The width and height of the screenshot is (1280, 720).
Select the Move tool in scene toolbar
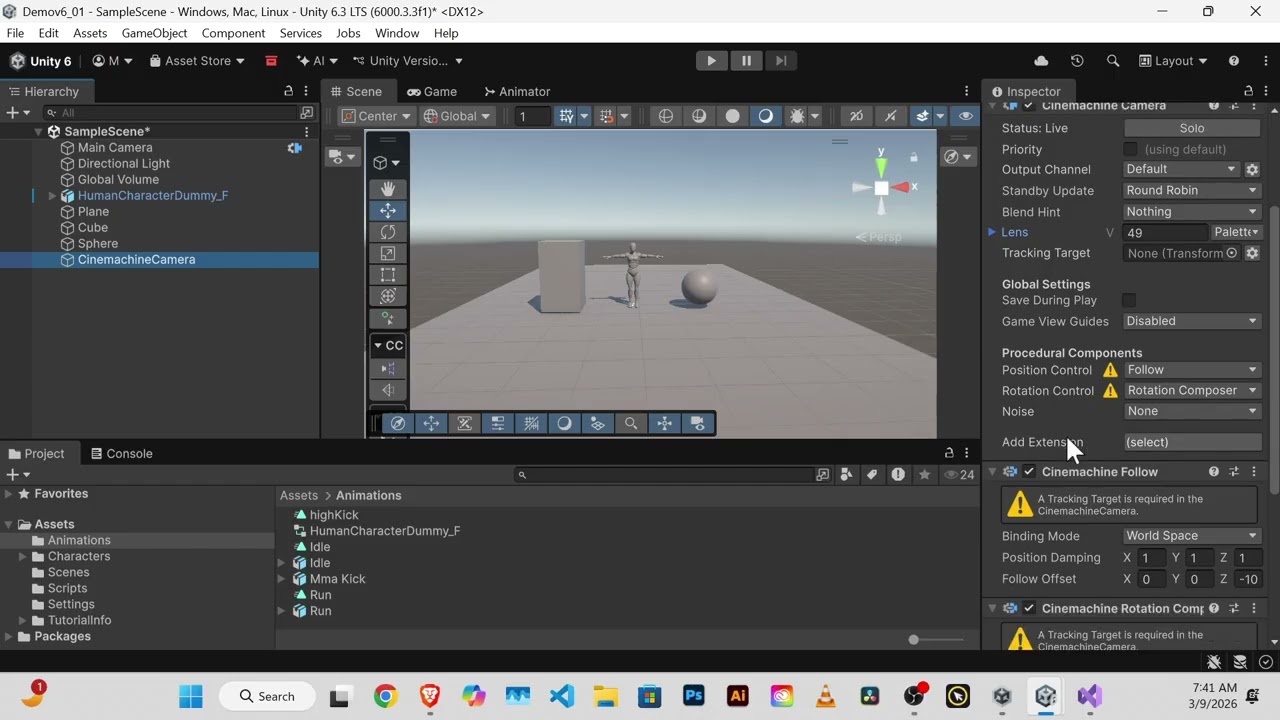(x=388, y=210)
